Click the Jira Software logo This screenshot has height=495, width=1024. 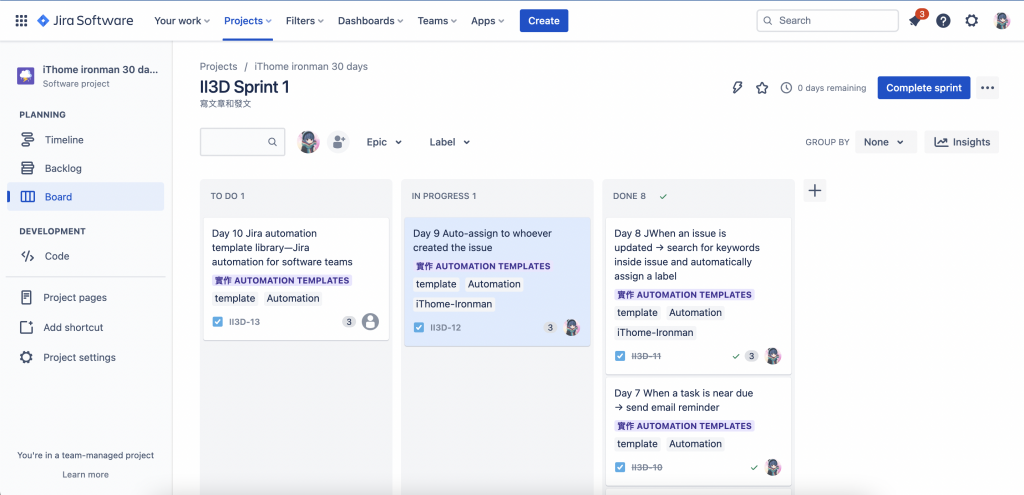[x=85, y=21]
